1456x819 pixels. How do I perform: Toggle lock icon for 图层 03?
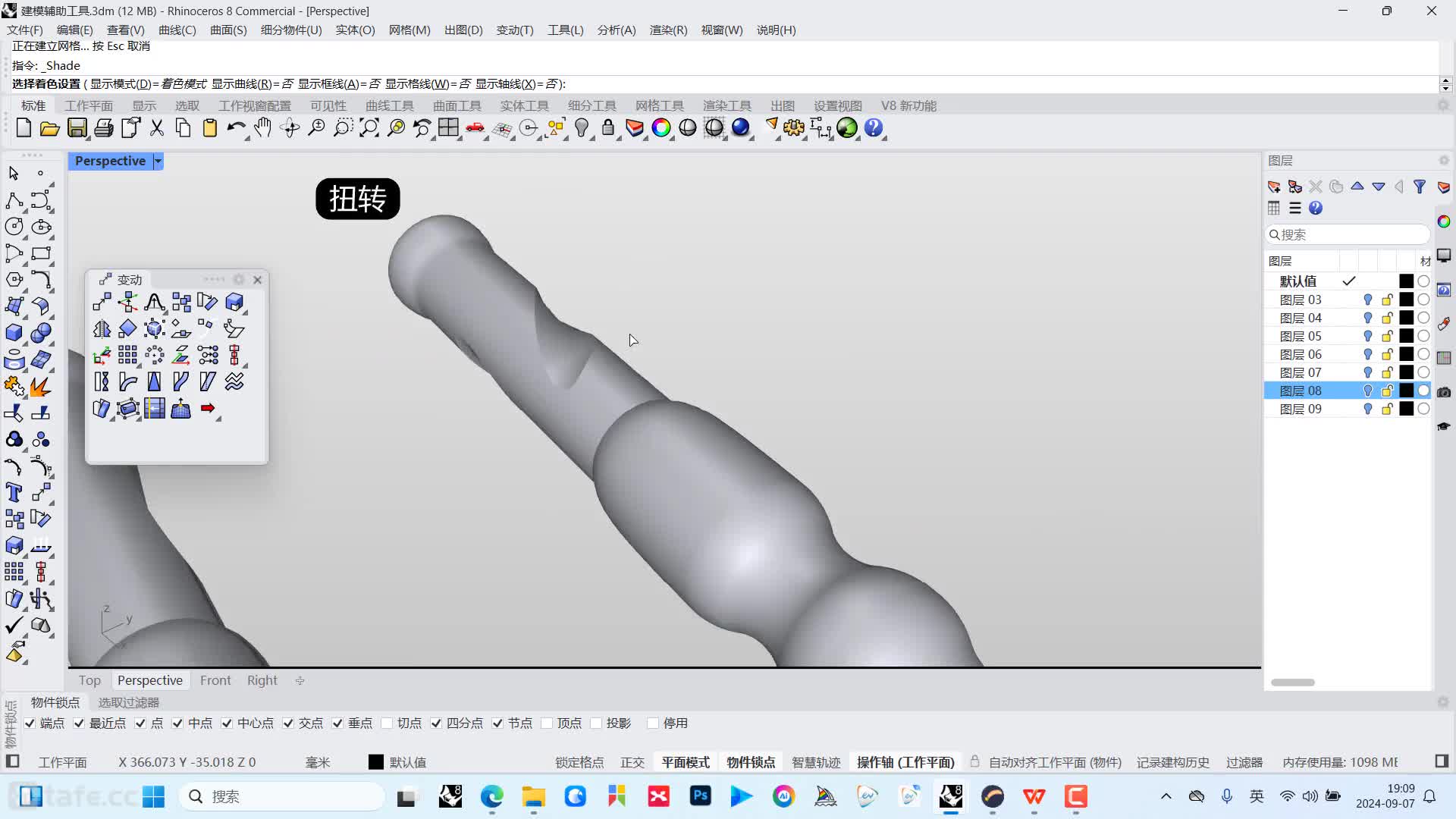[1388, 300]
